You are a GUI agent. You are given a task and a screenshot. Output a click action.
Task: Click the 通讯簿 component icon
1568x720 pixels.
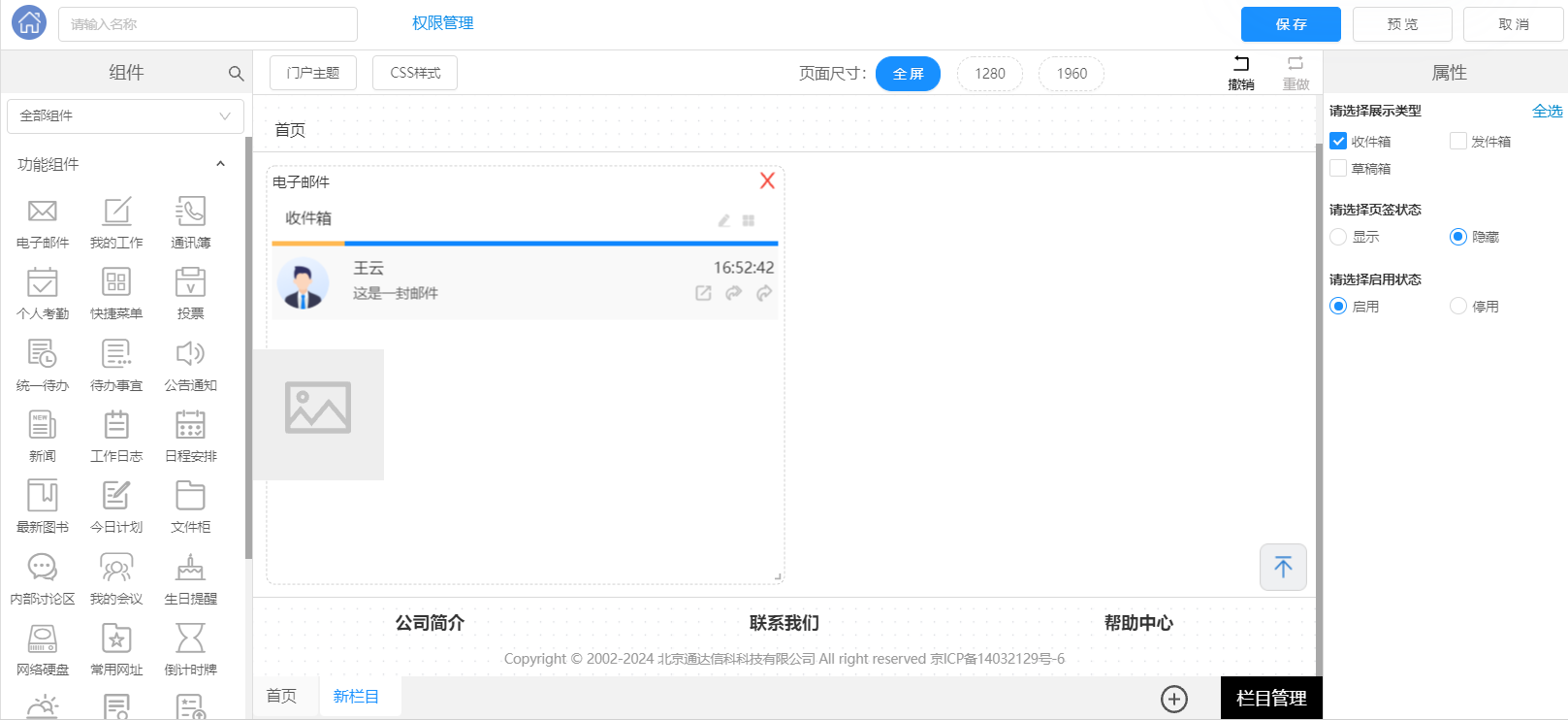[190, 212]
